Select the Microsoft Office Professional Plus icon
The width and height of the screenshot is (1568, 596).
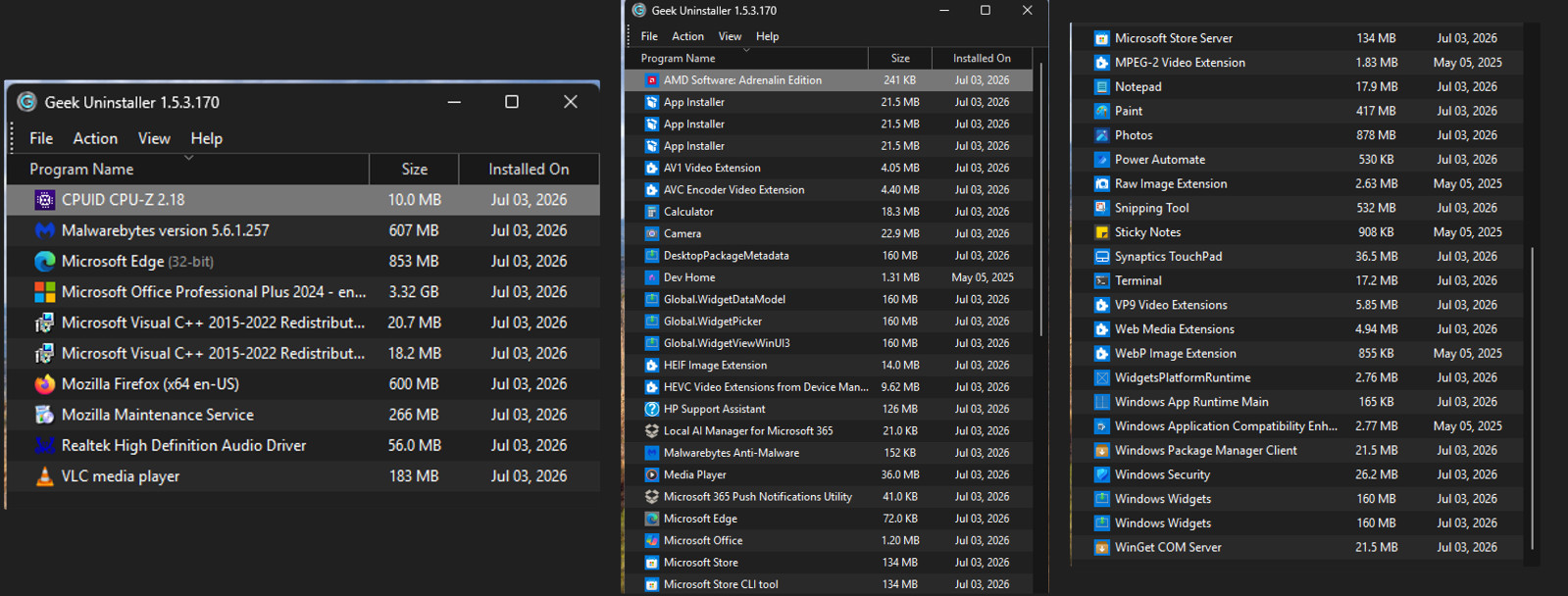[x=44, y=292]
